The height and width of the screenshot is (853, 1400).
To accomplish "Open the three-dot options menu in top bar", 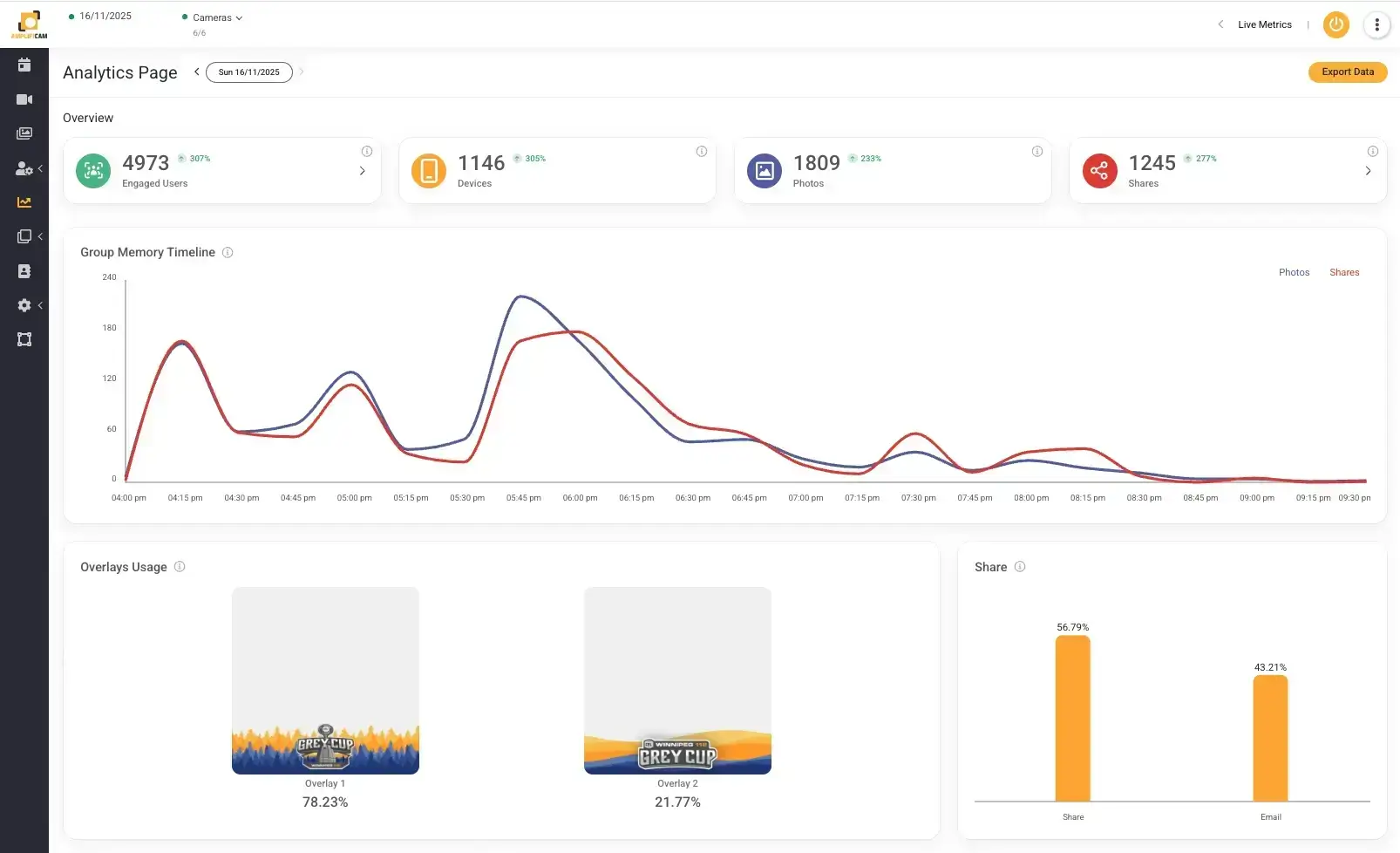I will click(1376, 24).
